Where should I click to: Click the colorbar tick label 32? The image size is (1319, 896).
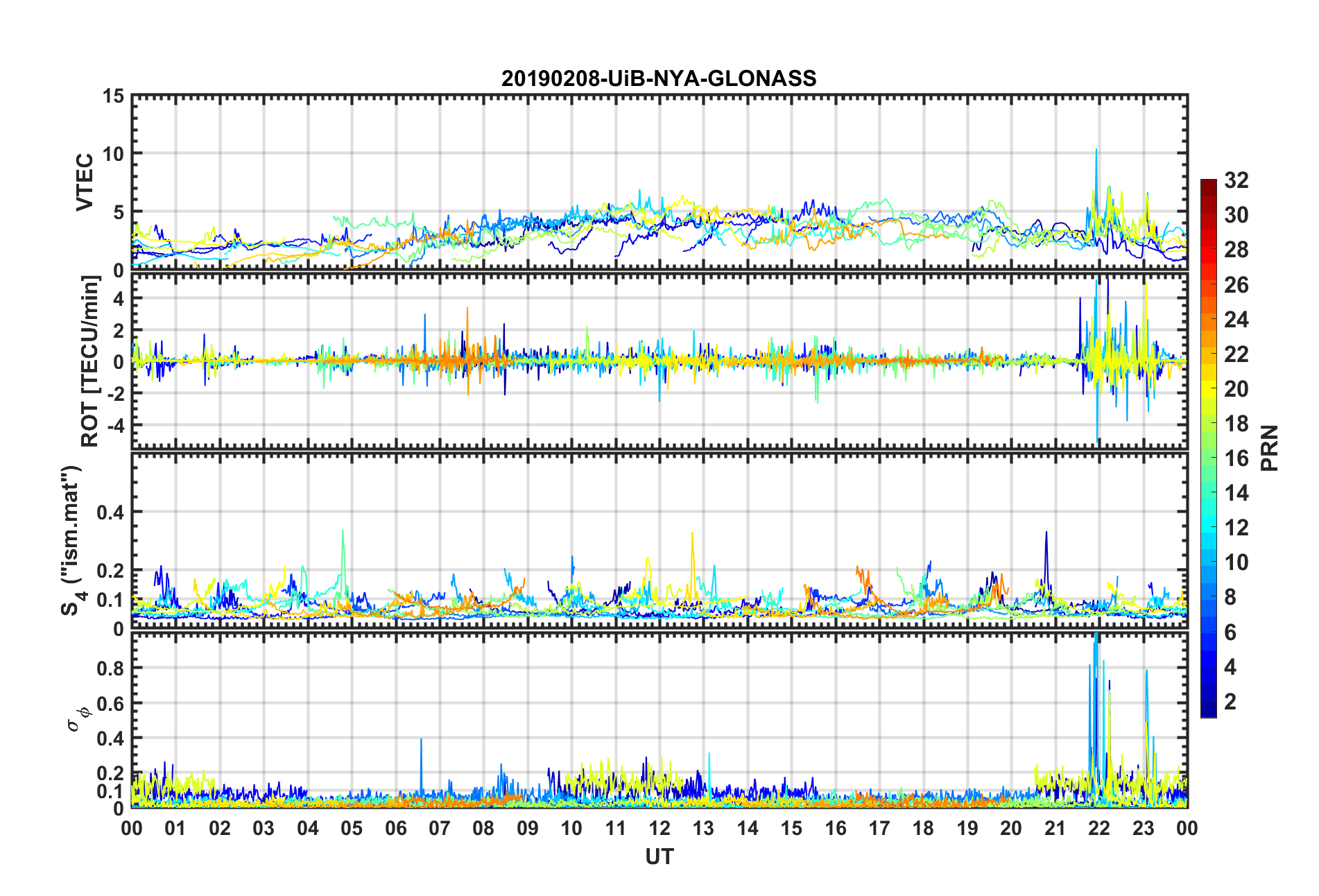coord(1236,180)
